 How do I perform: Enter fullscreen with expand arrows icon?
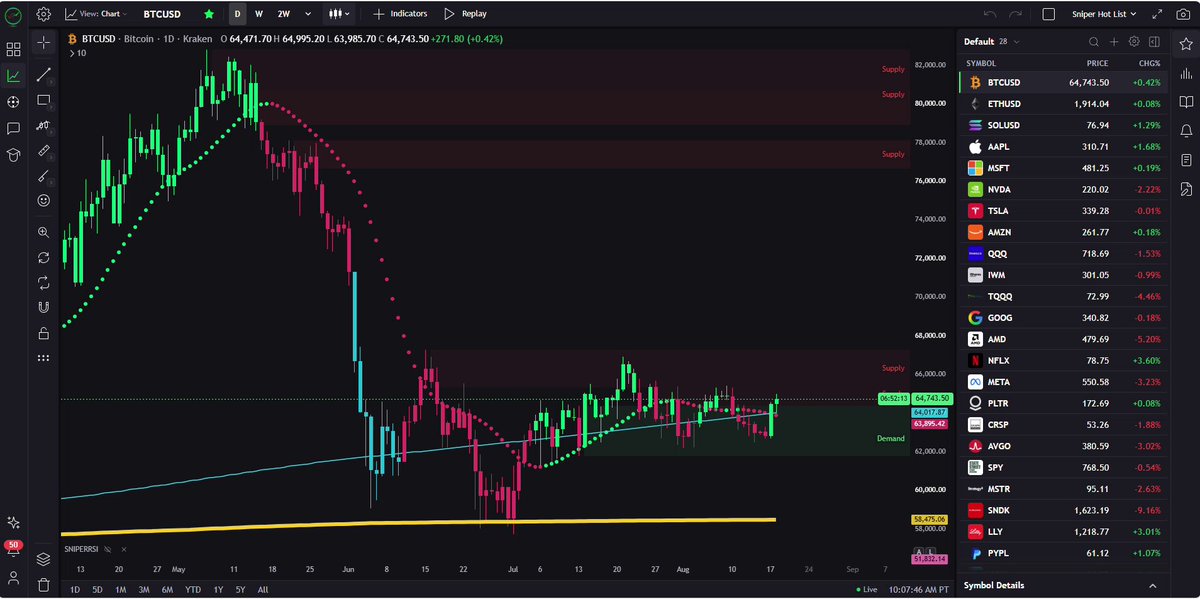click(x=1157, y=14)
